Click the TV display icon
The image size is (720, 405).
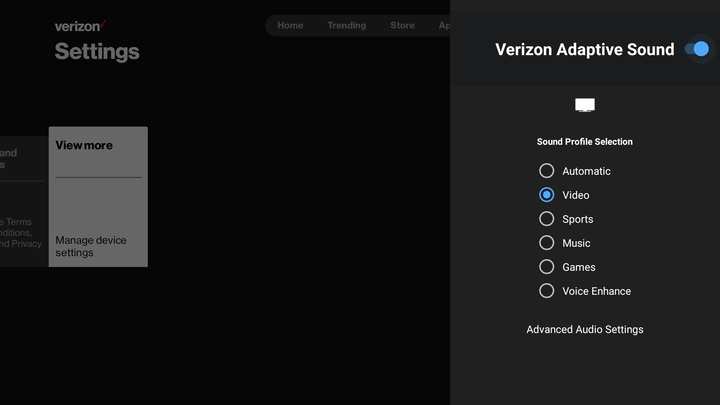tap(585, 105)
